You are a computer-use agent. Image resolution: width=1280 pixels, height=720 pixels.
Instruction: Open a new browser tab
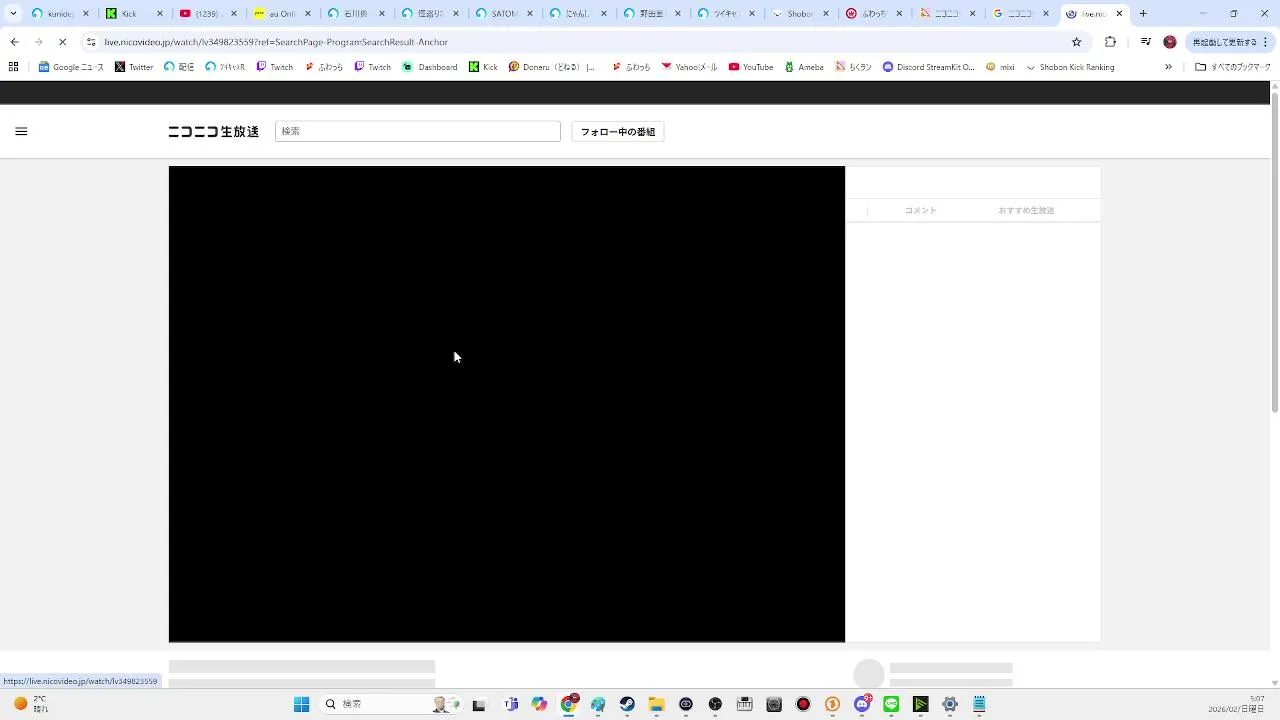pos(1143,14)
